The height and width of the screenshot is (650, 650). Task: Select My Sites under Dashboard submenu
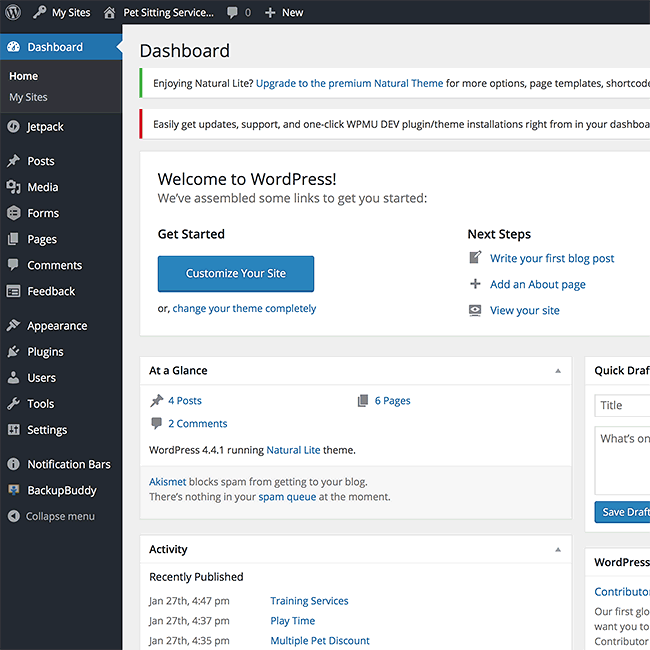[28, 97]
